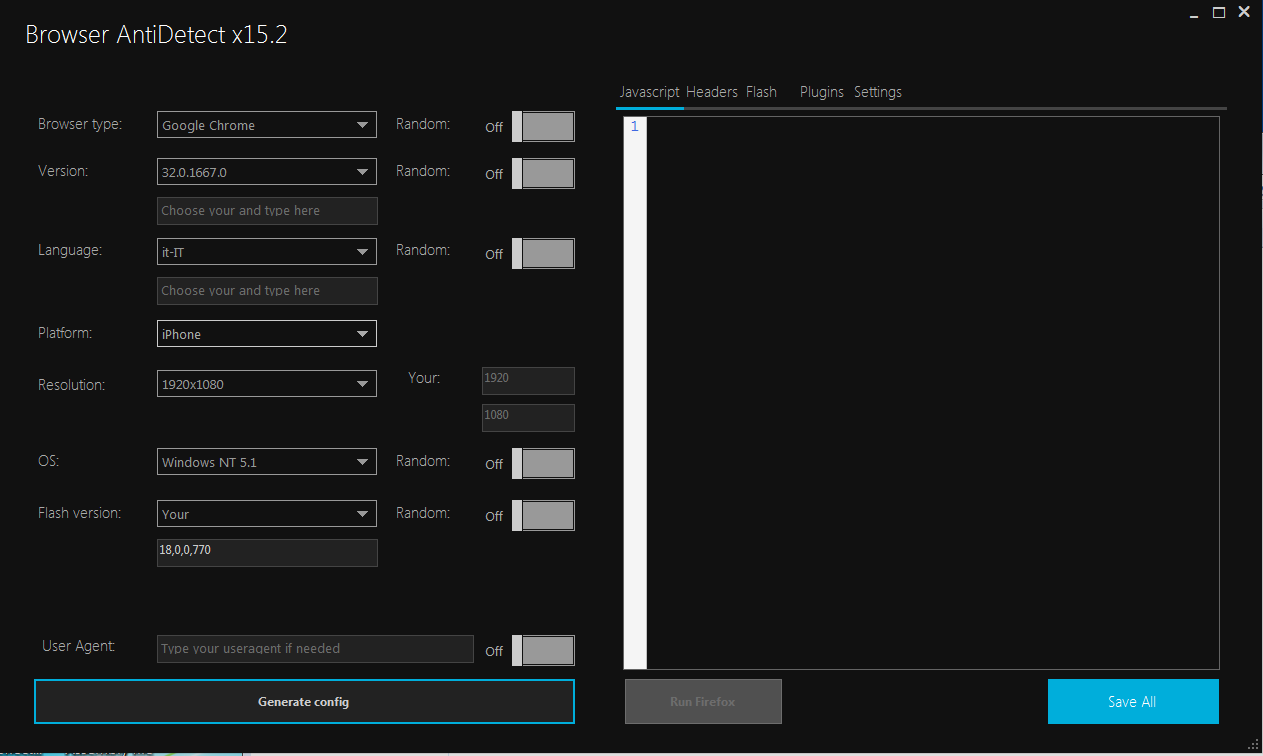This screenshot has width=1263, height=756.
Task: Open the Language dropdown showing it-IT
Action: (266, 252)
